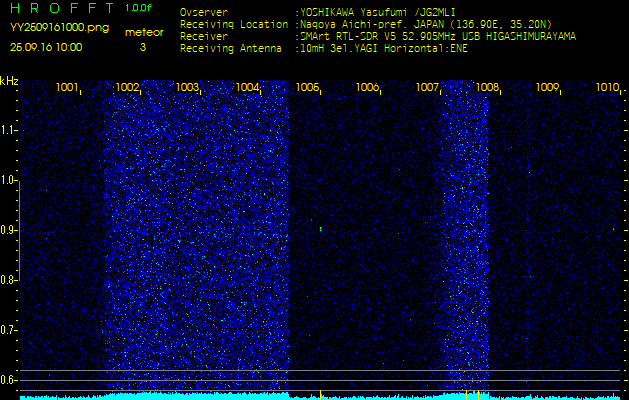
Task: Click the SMArt RTL-SDR V5 receiver text
Action: (x=436, y=37)
